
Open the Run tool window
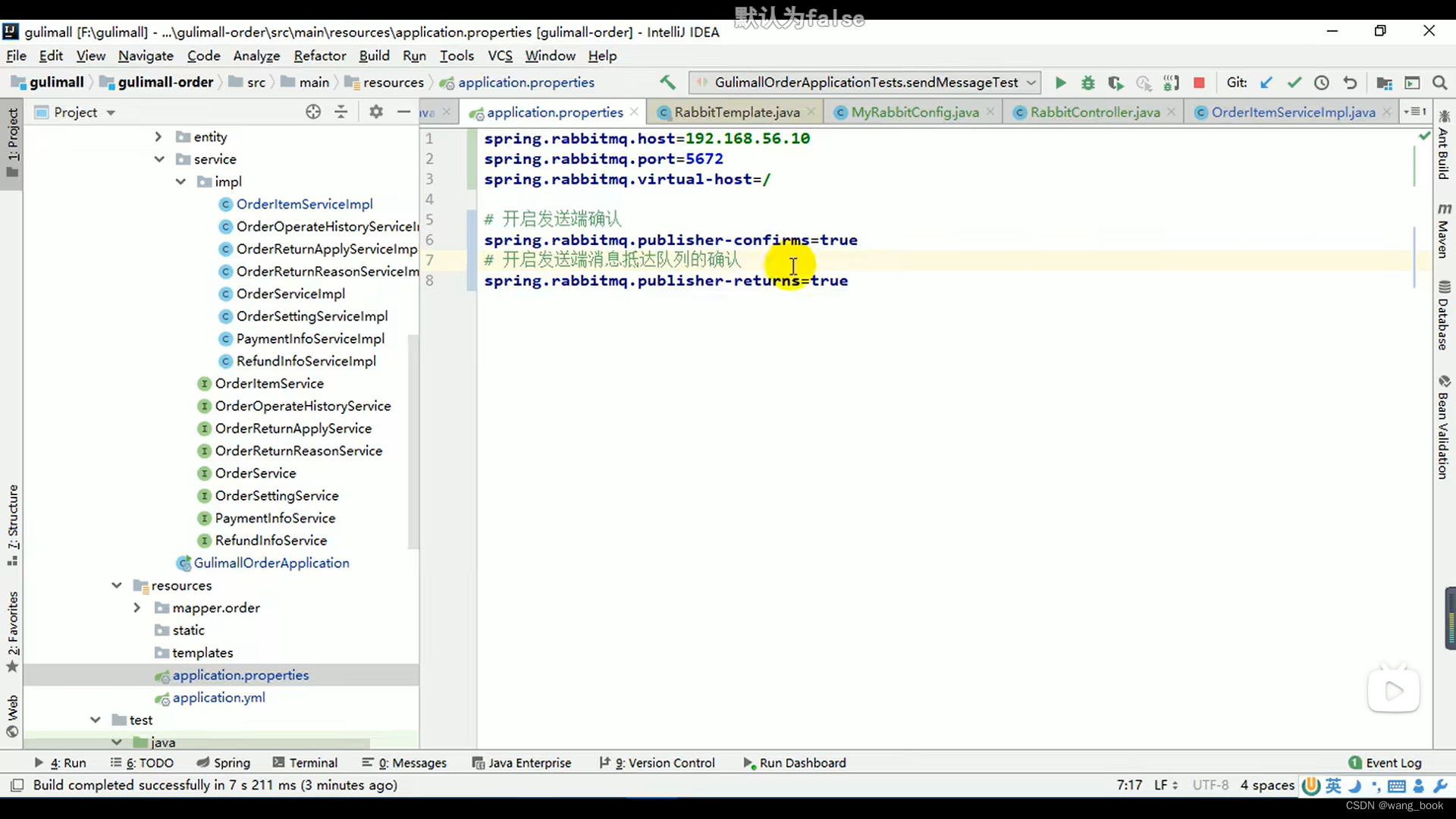click(61, 763)
